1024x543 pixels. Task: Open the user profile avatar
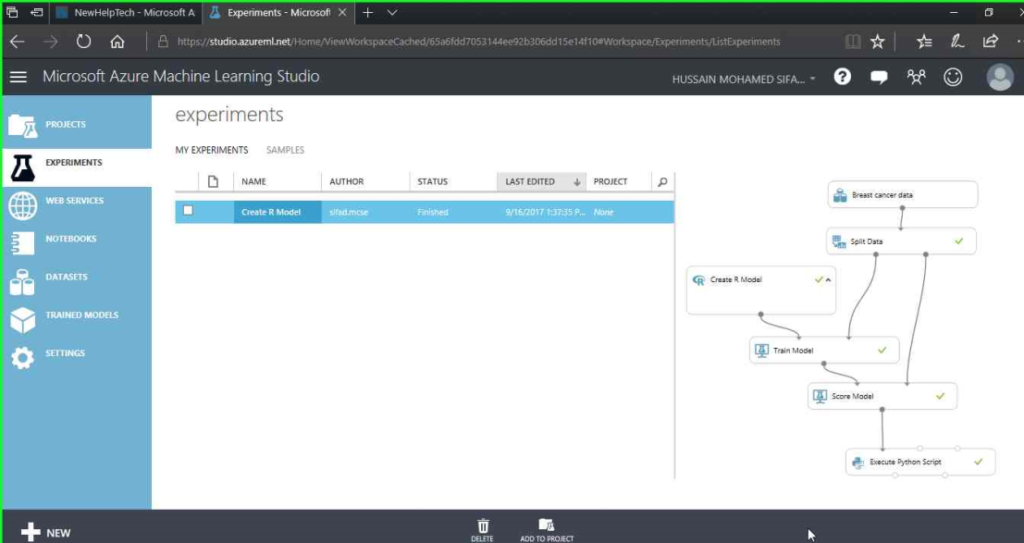999,77
